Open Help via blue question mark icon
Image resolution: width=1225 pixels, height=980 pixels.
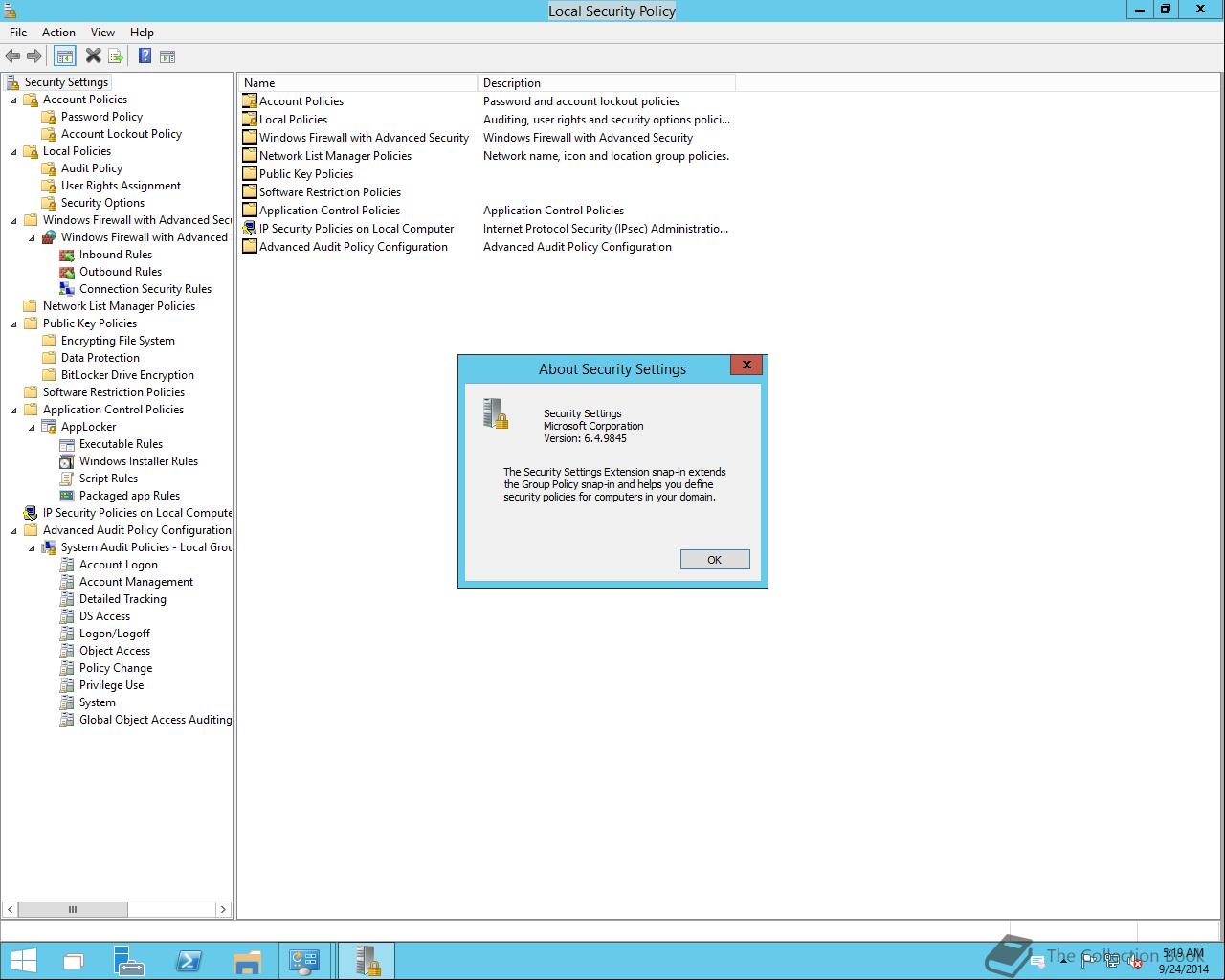145,56
